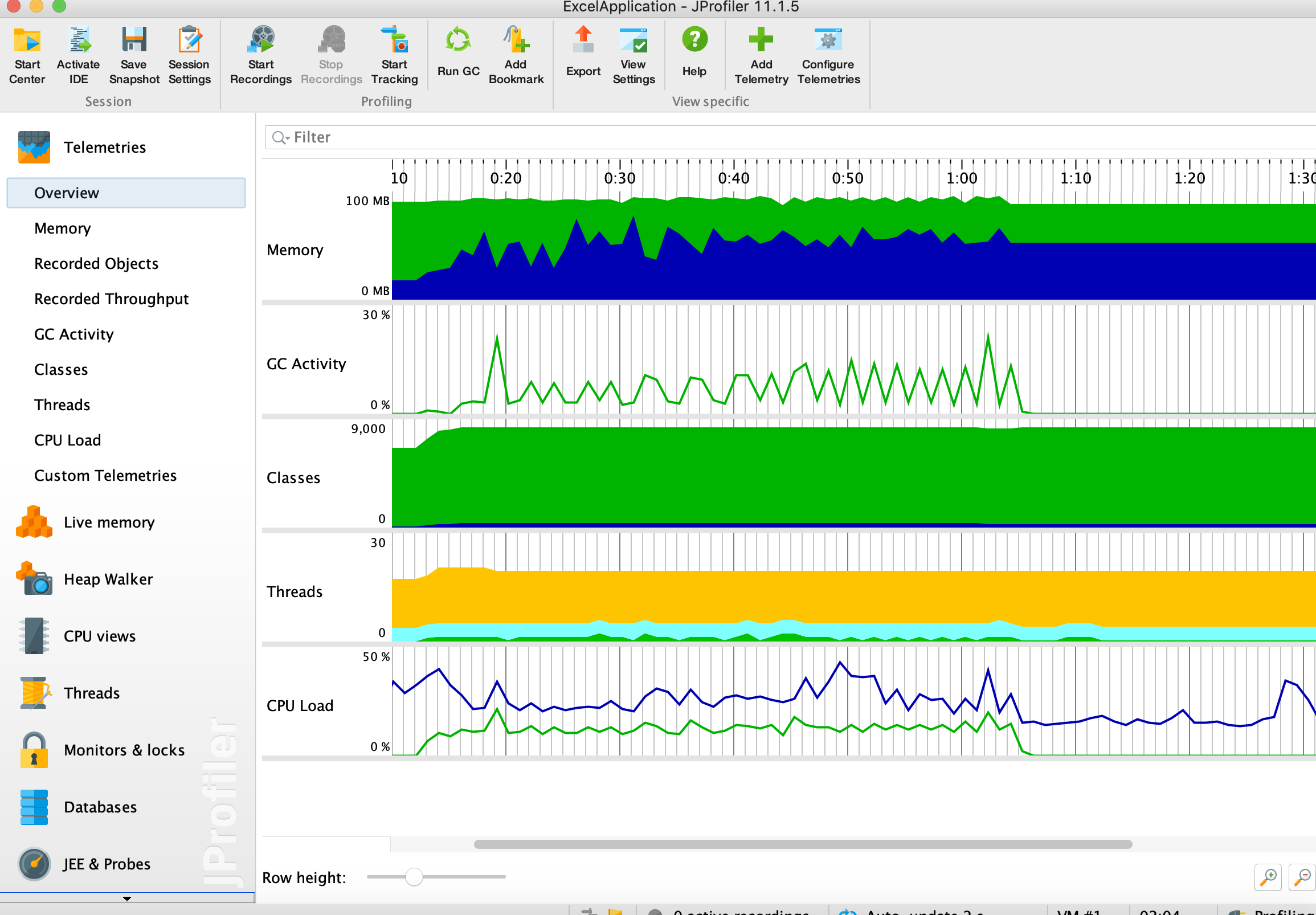
Task: Click the green Help question mark
Action: [x=694, y=40]
